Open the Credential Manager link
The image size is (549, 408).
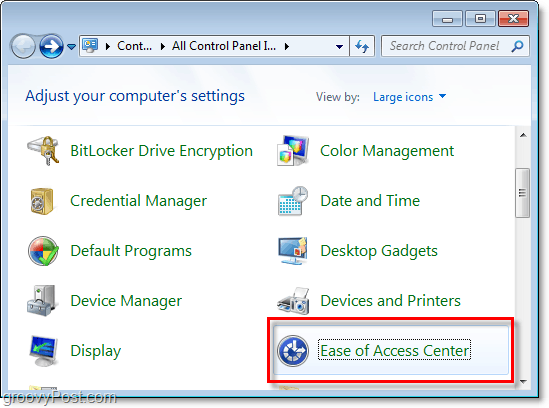click(x=138, y=201)
